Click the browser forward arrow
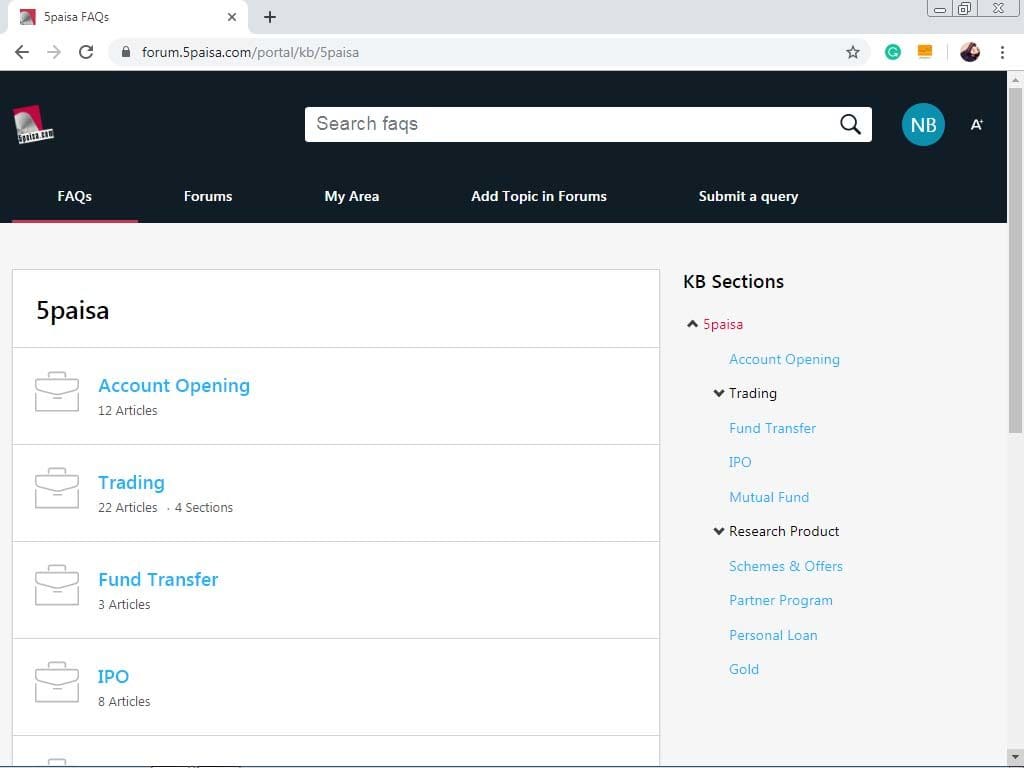1024x768 pixels. click(x=54, y=52)
